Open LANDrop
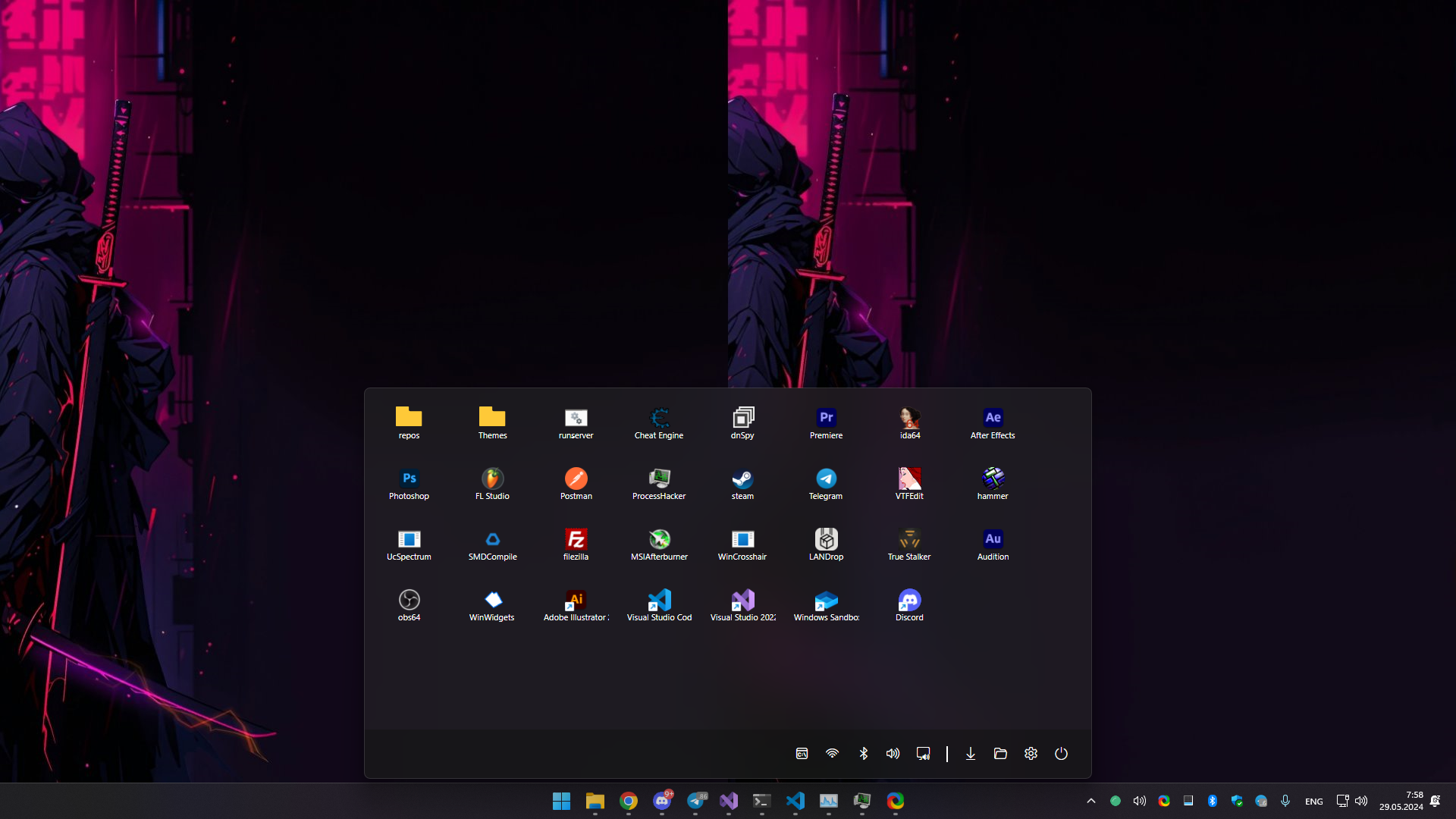 point(826,544)
